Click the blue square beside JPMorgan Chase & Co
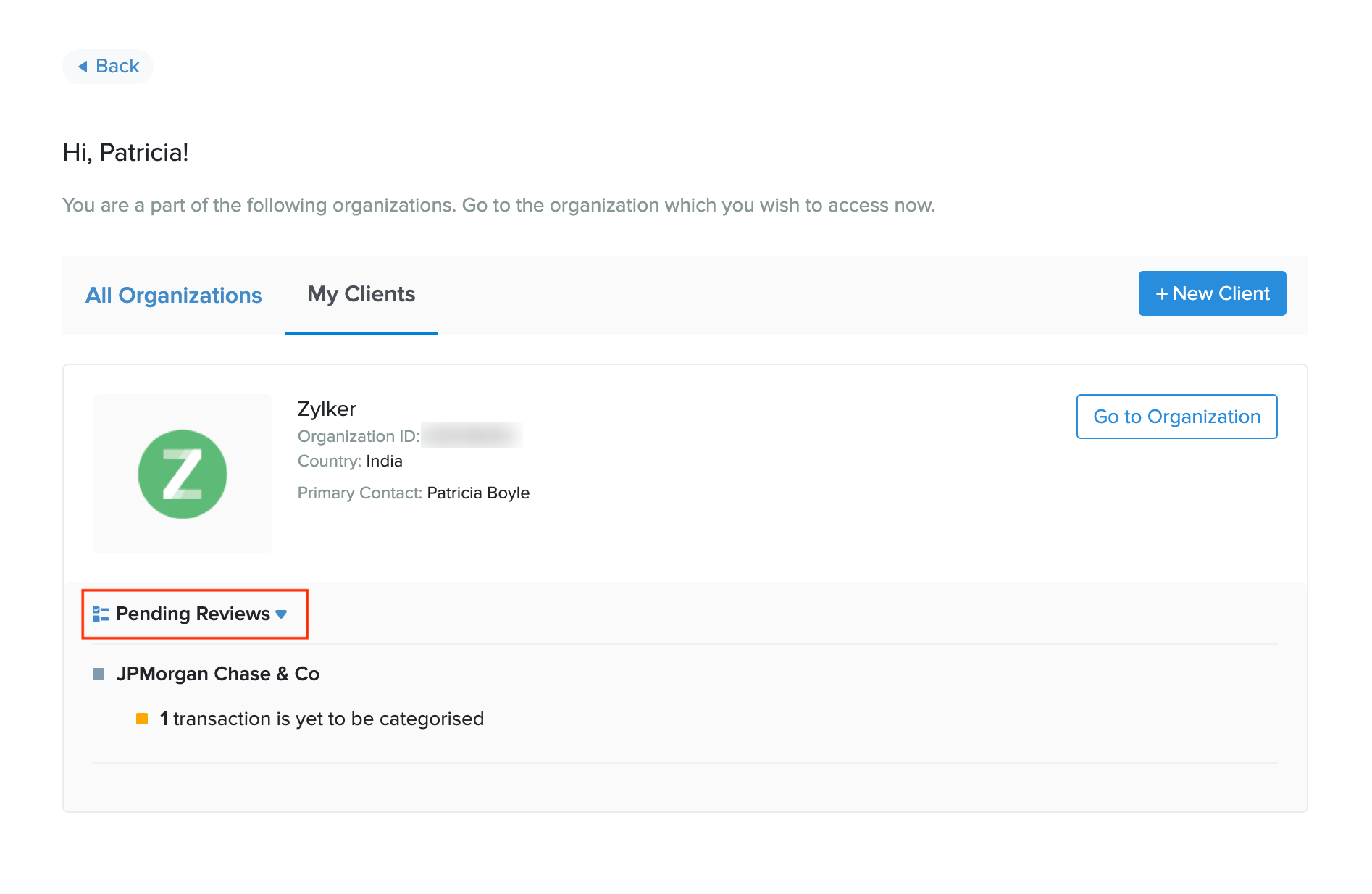This screenshot has height=894, width=1372. 99,673
